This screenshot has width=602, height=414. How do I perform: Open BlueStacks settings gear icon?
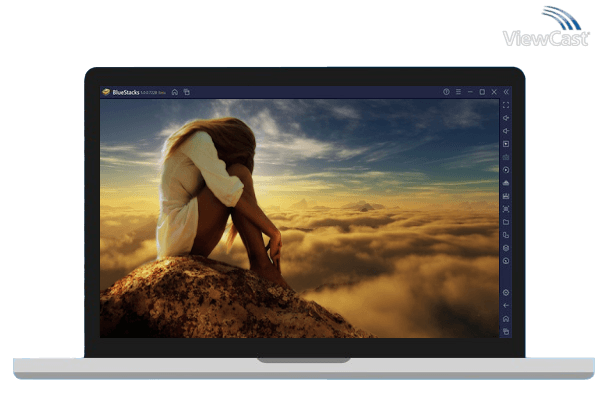point(506,293)
